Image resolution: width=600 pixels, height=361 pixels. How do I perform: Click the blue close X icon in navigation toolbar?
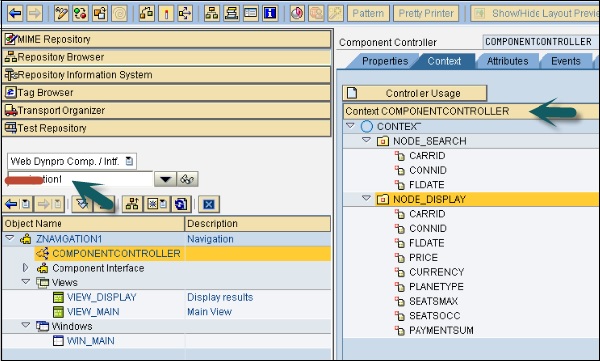pyautogui.click(x=209, y=204)
